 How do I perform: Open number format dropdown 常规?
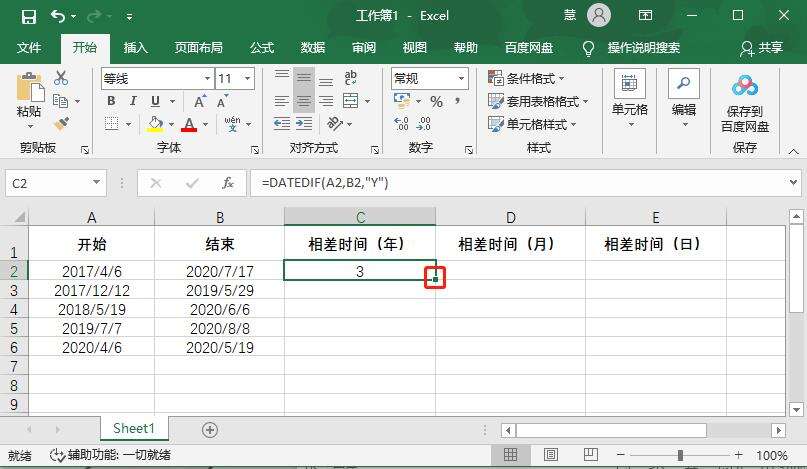click(462, 79)
